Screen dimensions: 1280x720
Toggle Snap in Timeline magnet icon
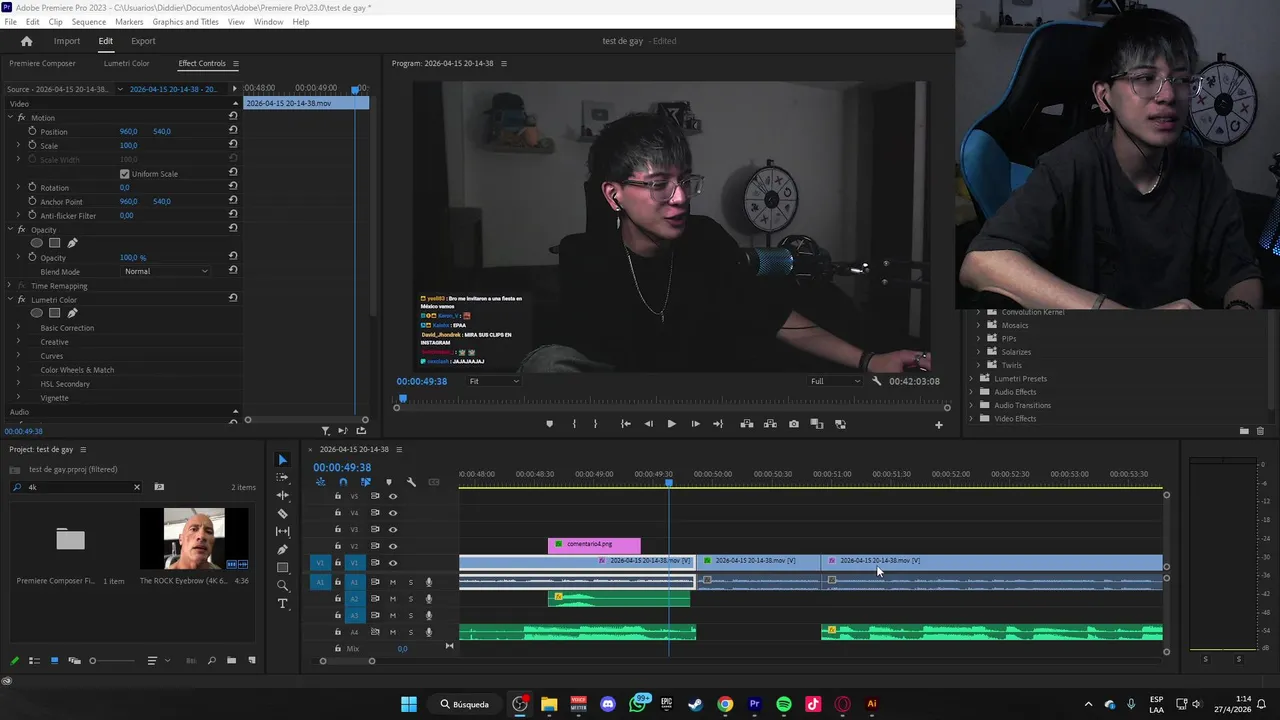[343, 482]
